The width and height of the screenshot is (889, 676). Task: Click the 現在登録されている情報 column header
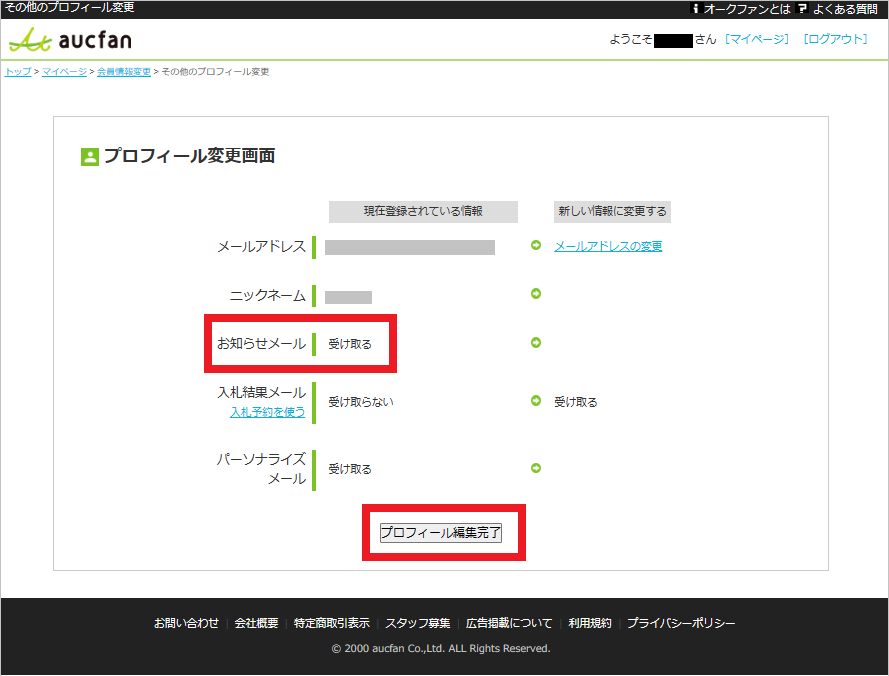pos(423,212)
